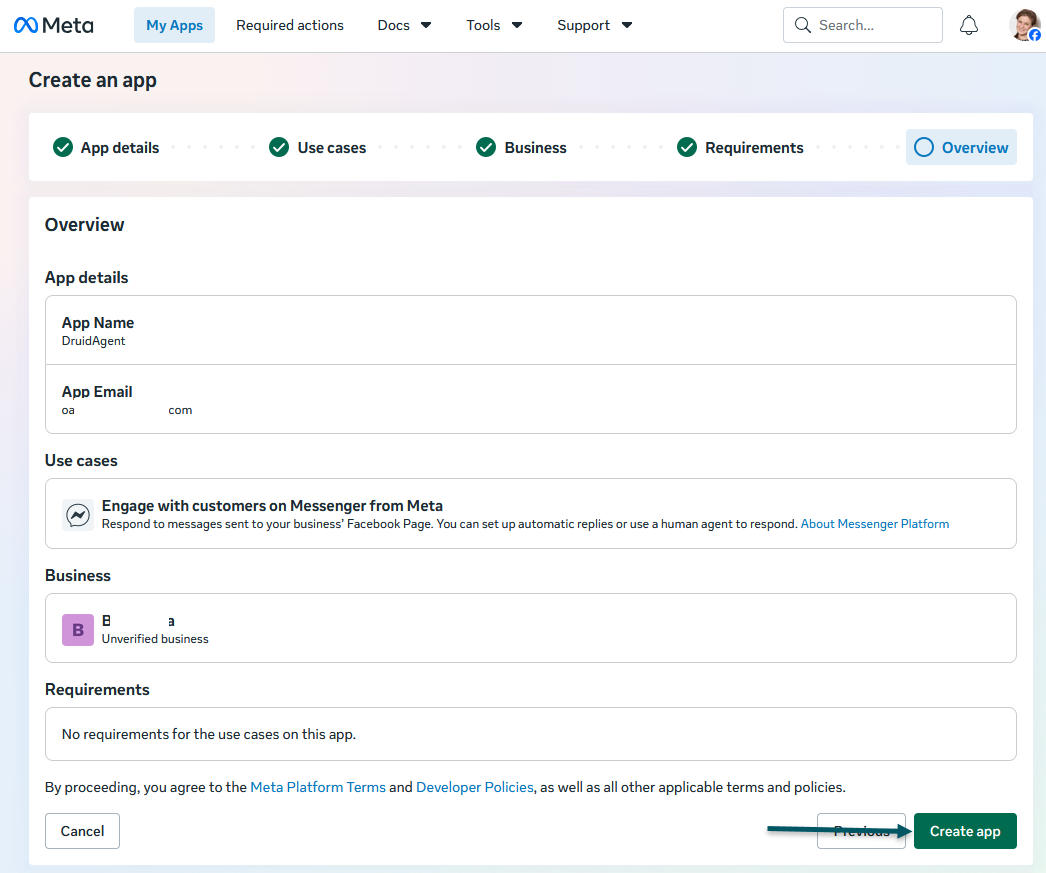
Task: Go to Use cases step
Action: click(332, 147)
